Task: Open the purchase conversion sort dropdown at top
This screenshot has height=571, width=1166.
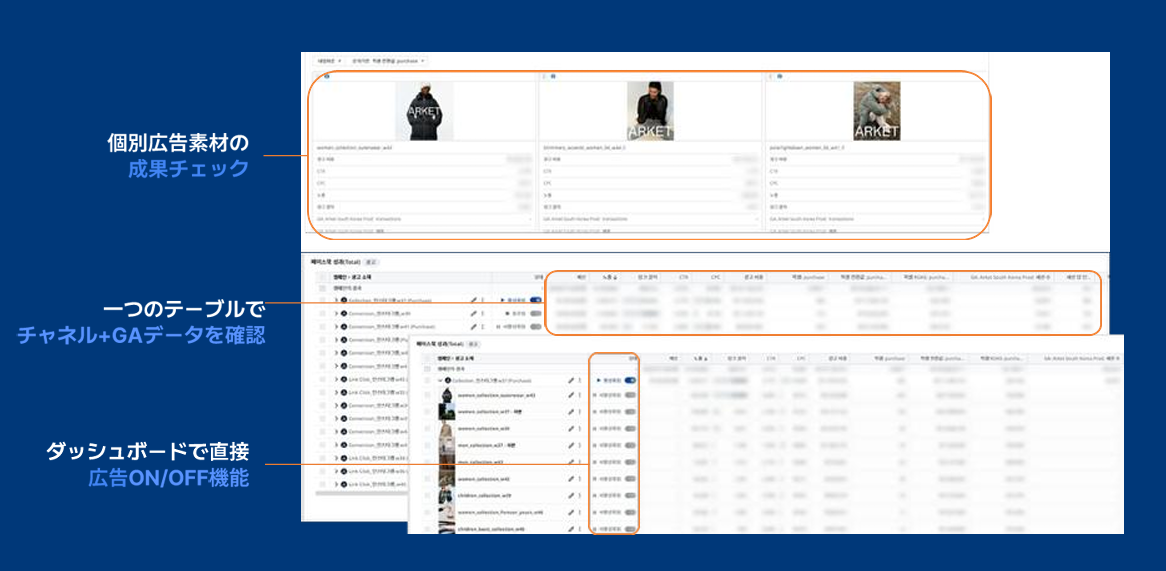Action: coord(388,61)
